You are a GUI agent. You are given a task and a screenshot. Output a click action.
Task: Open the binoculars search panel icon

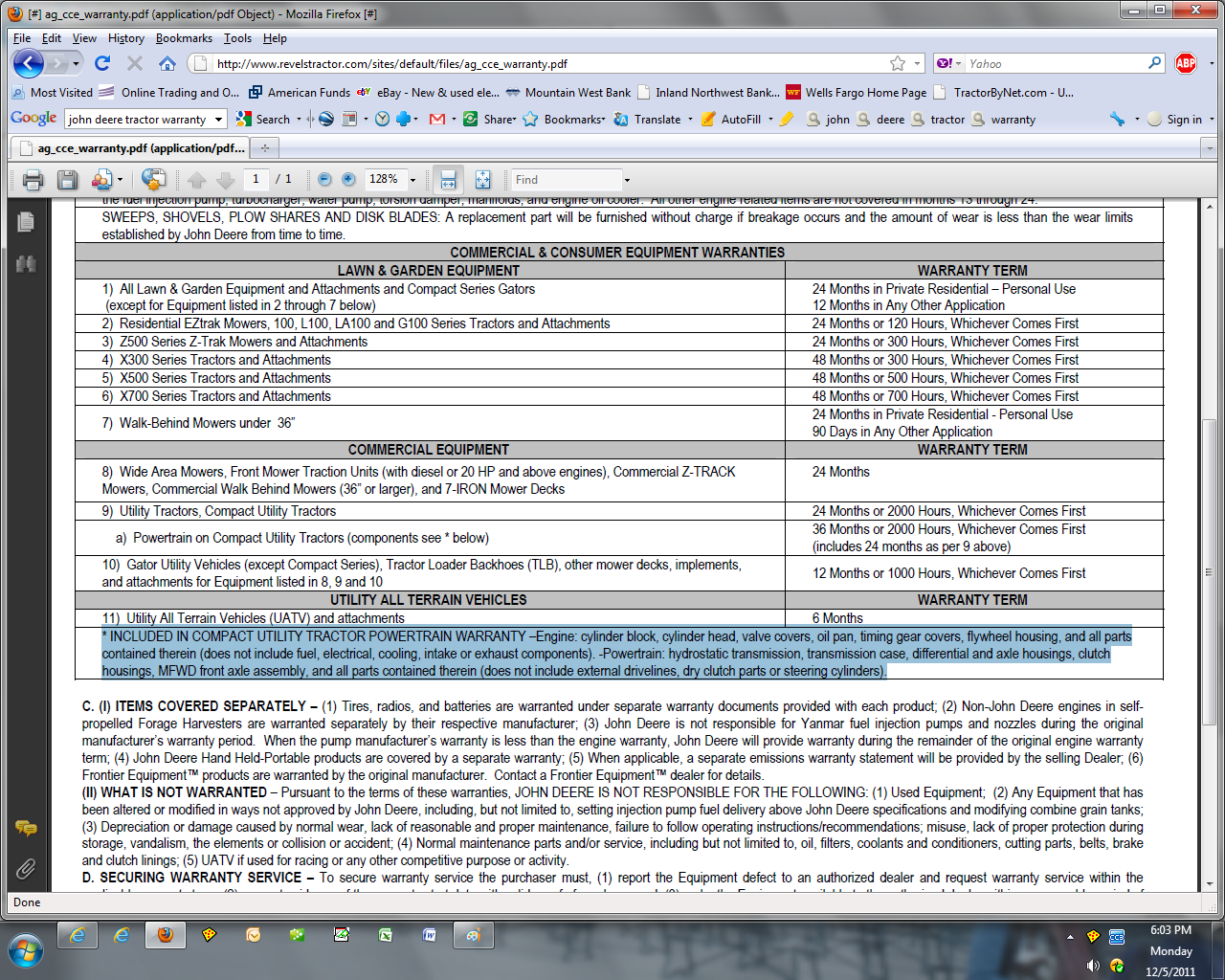point(26,264)
